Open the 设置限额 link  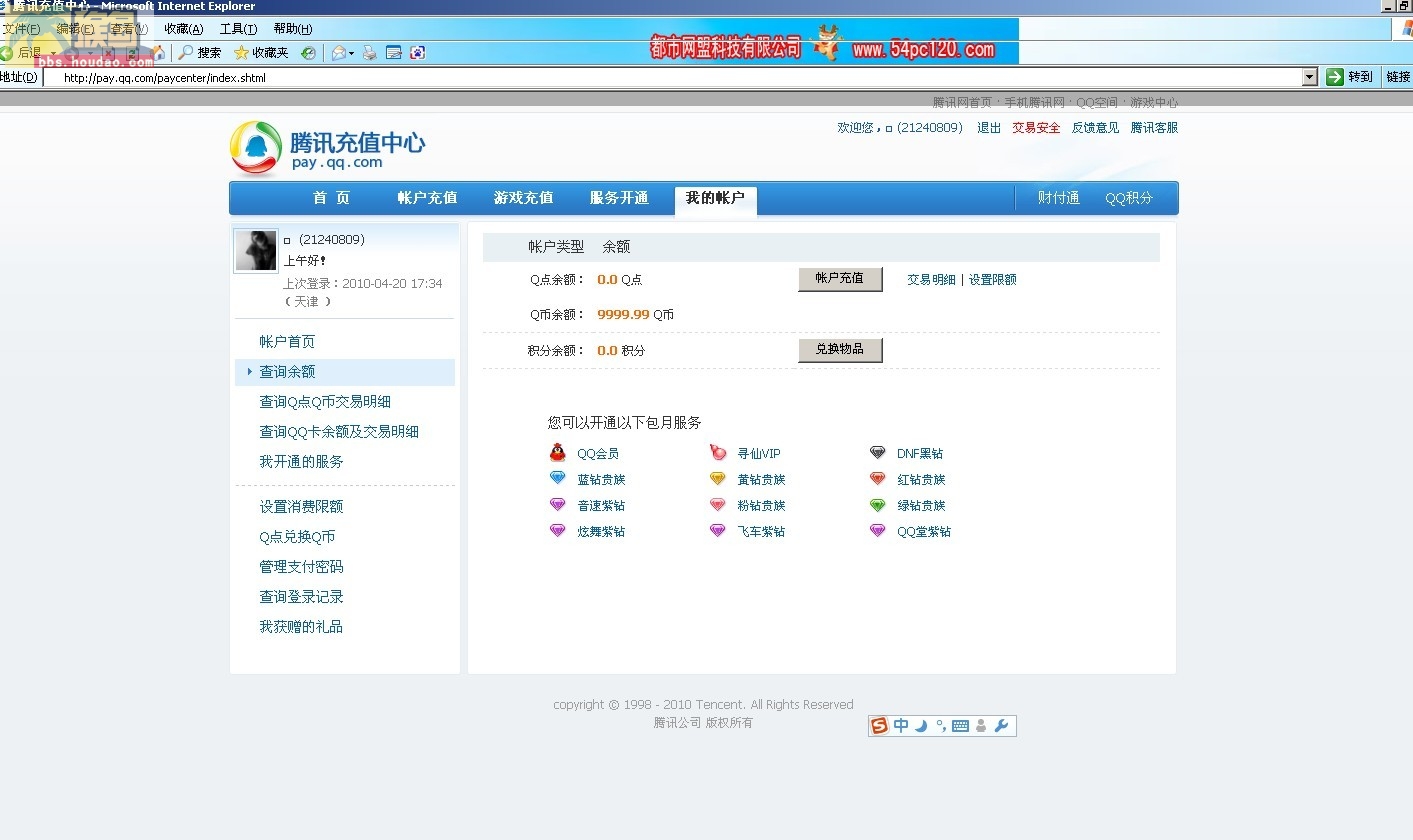pos(993,280)
